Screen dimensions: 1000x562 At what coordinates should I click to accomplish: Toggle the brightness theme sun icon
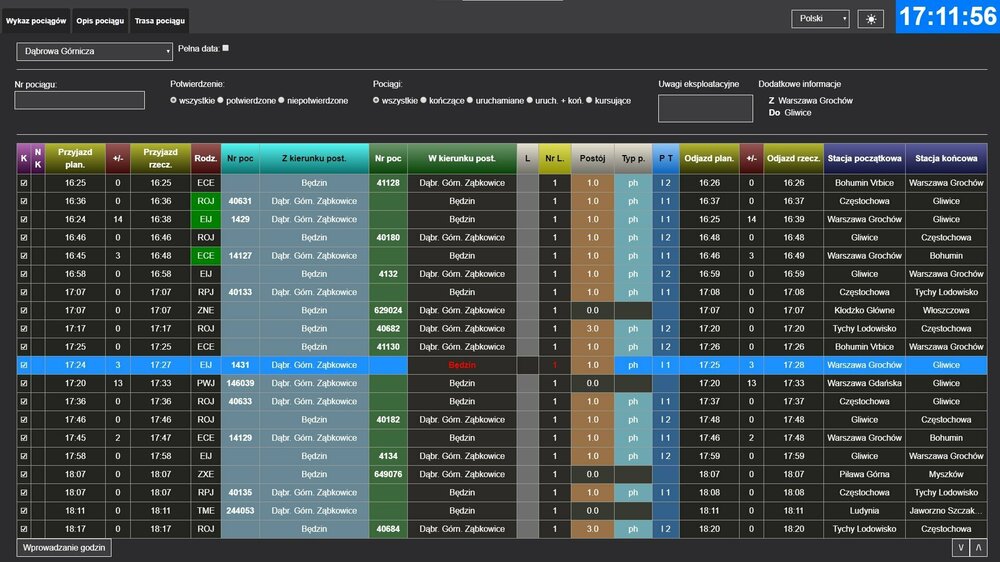pos(871,19)
